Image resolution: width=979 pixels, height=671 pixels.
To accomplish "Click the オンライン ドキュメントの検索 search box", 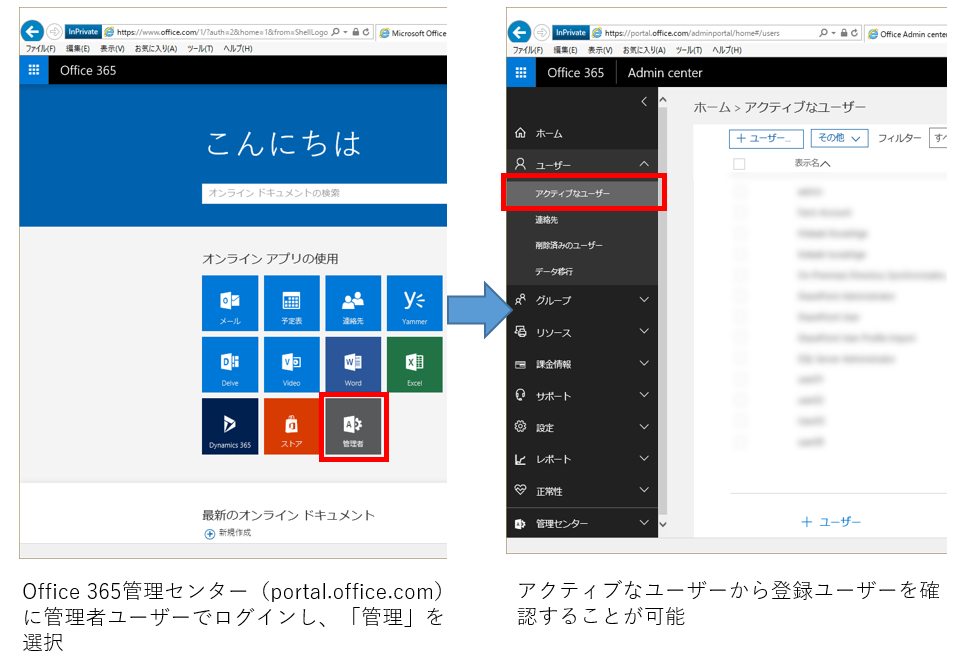I will click(324, 193).
